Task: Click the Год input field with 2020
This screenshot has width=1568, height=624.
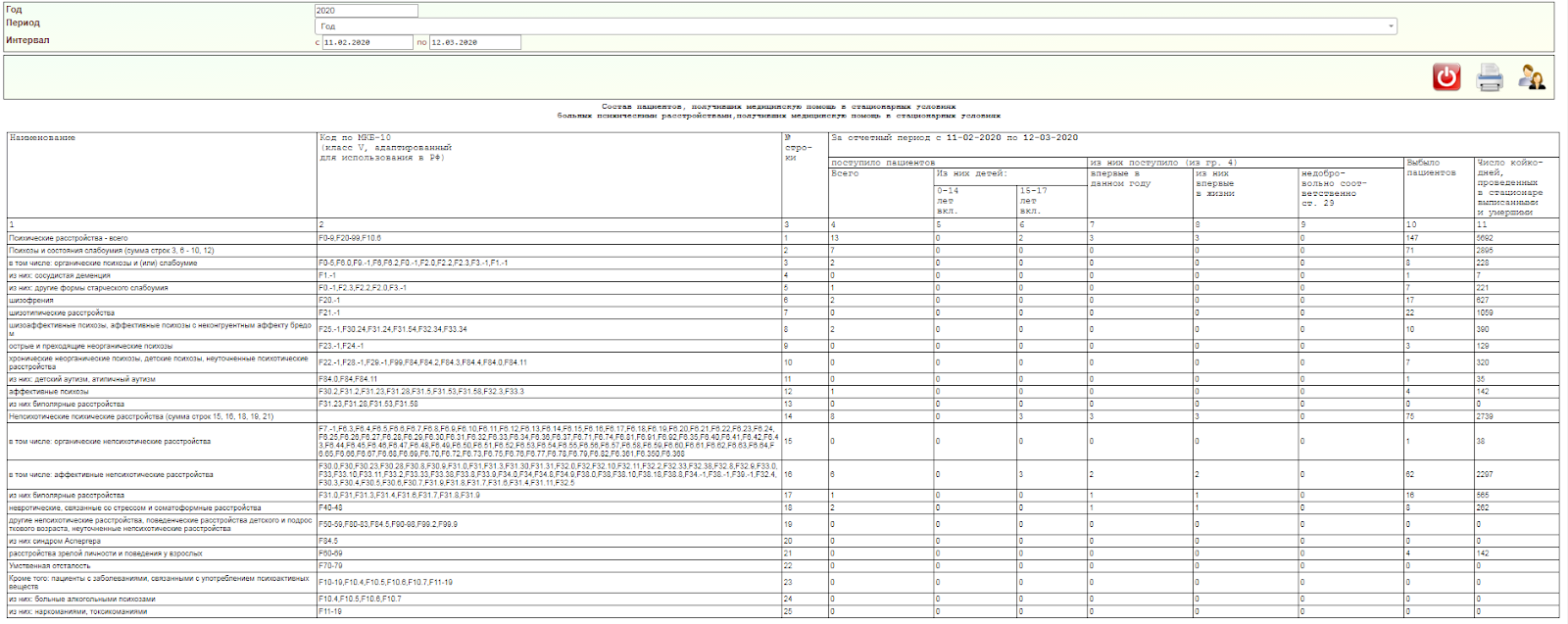Action: click(366, 11)
